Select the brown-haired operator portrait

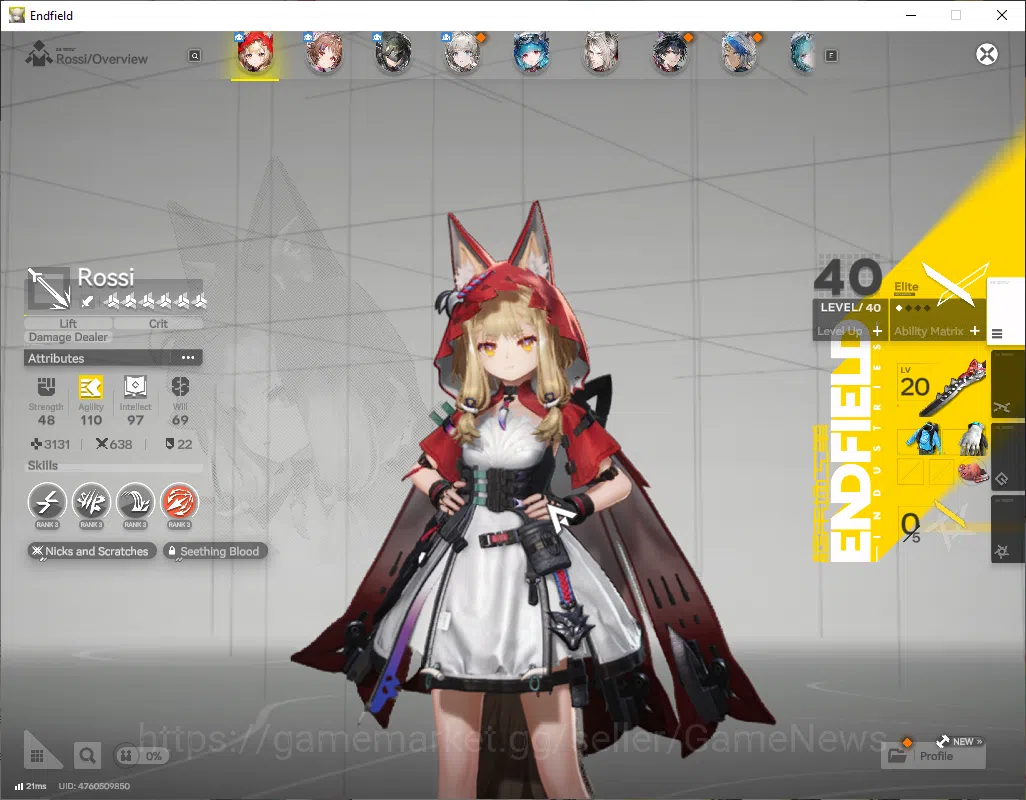coord(324,53)
